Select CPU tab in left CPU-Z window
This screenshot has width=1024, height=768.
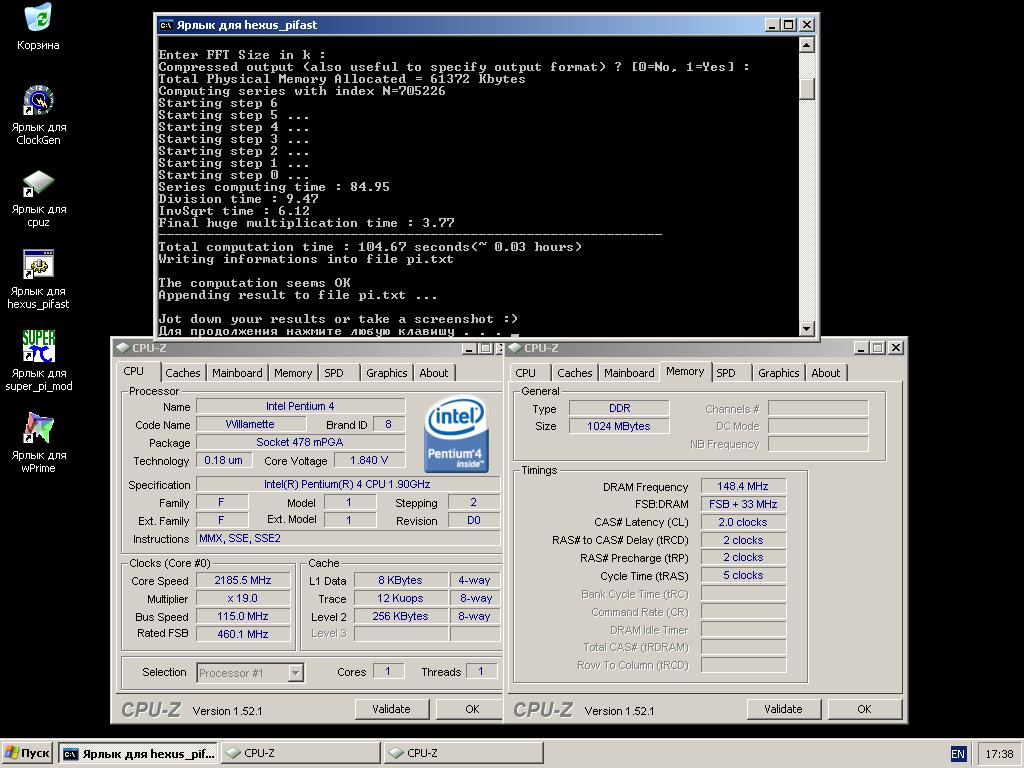(x=133, y=371)
